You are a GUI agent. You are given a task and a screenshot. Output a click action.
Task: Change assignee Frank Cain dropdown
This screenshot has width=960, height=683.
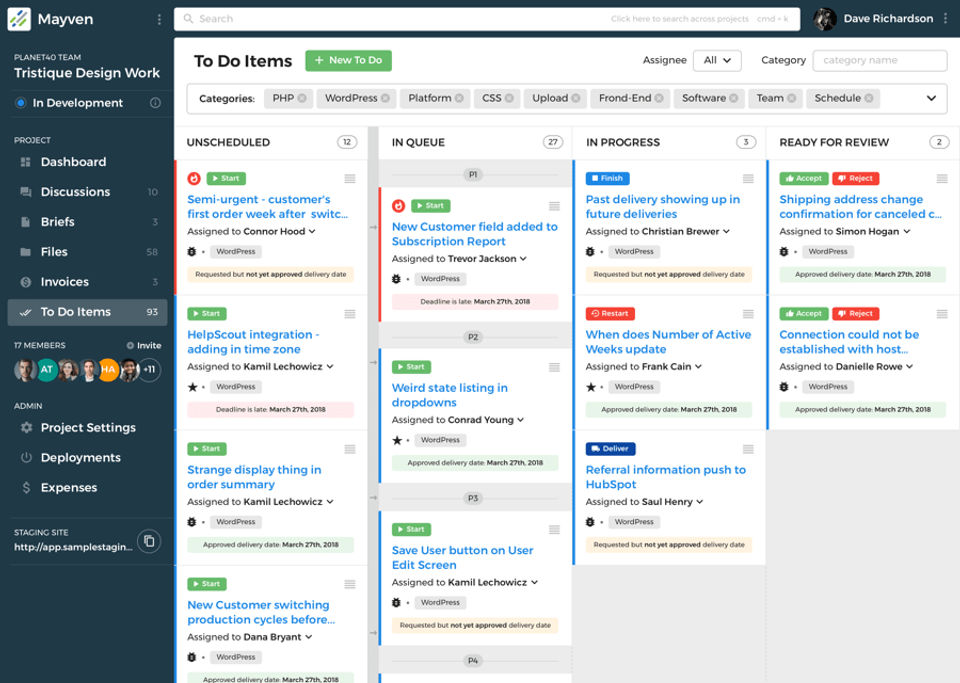coord(672,367)
